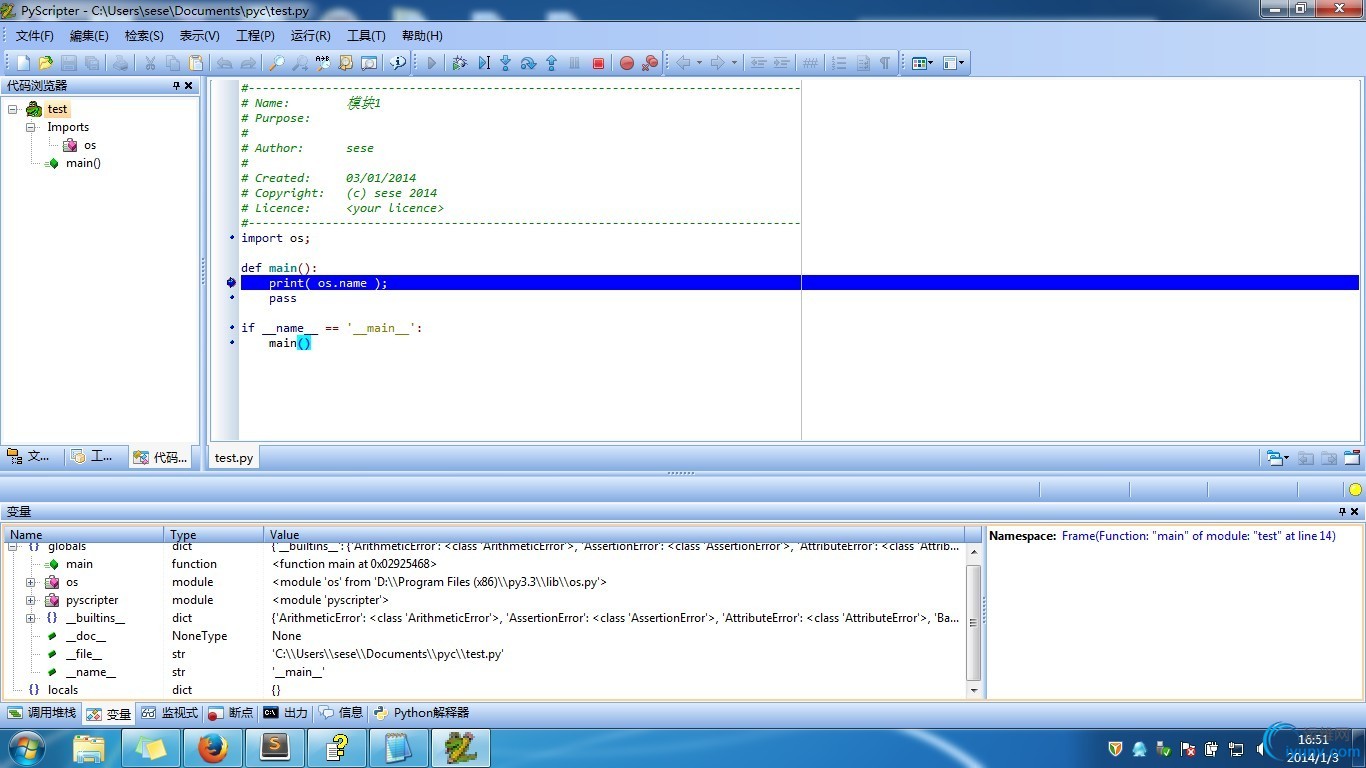Screen dimensions: 1366x768
Task: Open the 文件(F) menu
Action: [x=35, y=35]
